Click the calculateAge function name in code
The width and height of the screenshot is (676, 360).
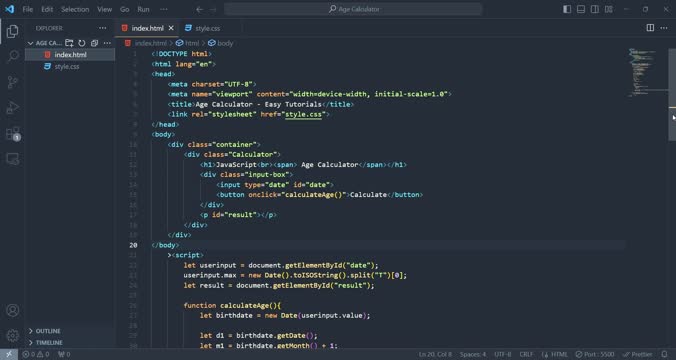[x=244, y=306]
